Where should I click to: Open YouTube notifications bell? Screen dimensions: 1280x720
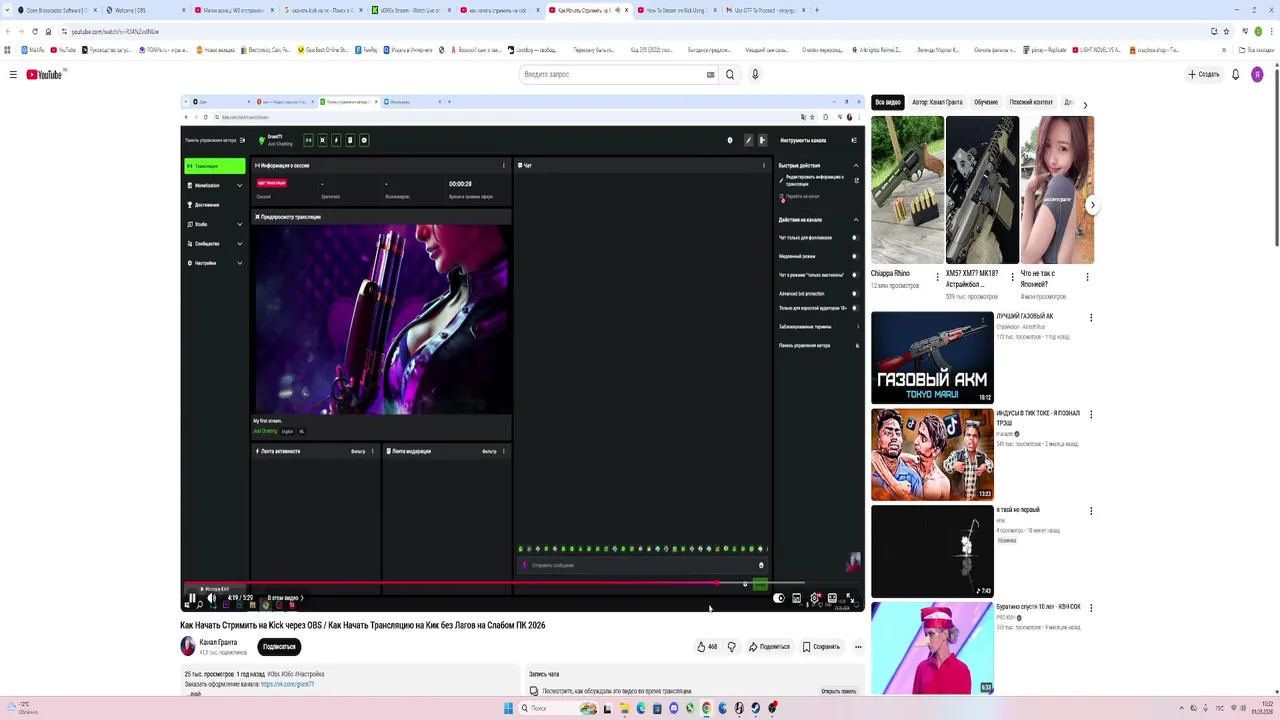tap(1236, 74)
